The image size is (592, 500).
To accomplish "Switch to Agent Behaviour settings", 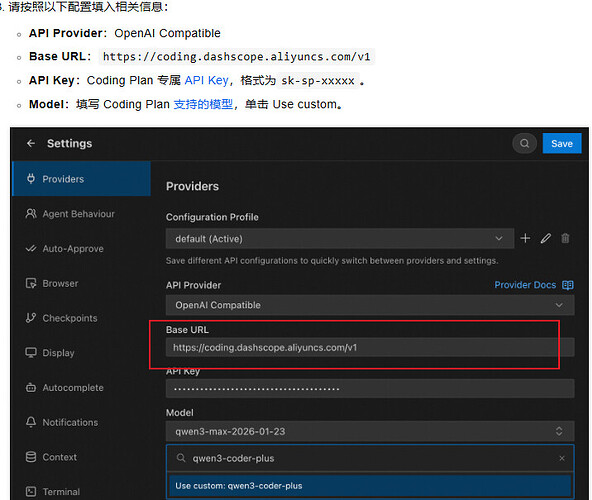I will click(x=81, y=214).
